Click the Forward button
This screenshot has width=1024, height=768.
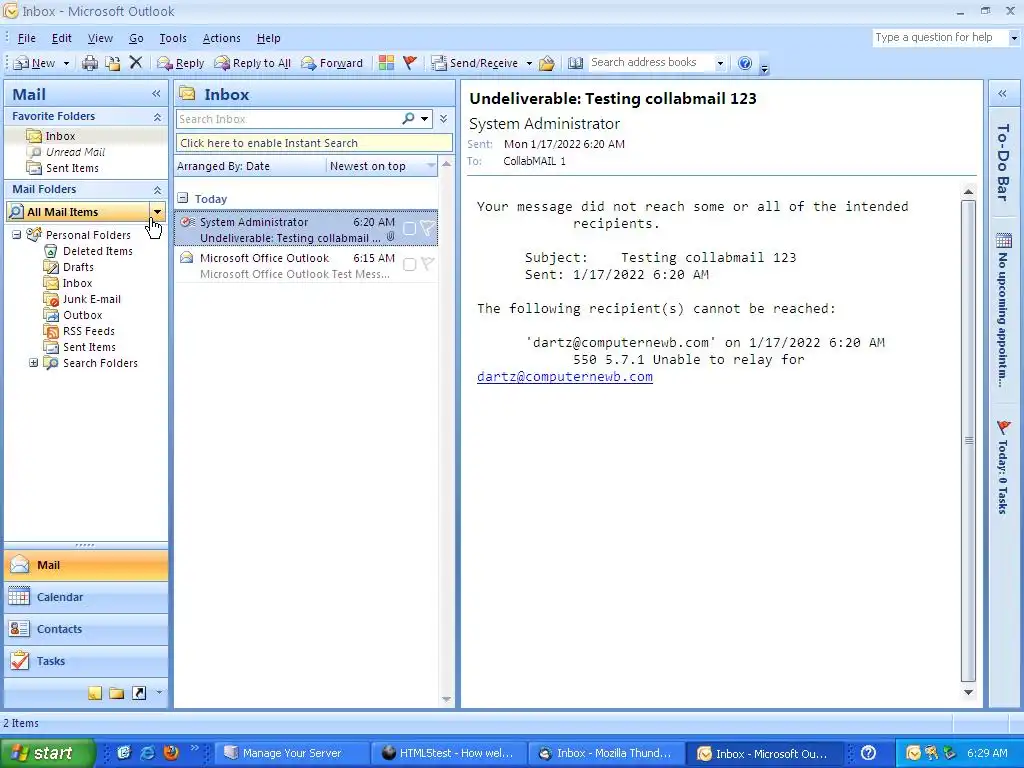coord(332,63)
